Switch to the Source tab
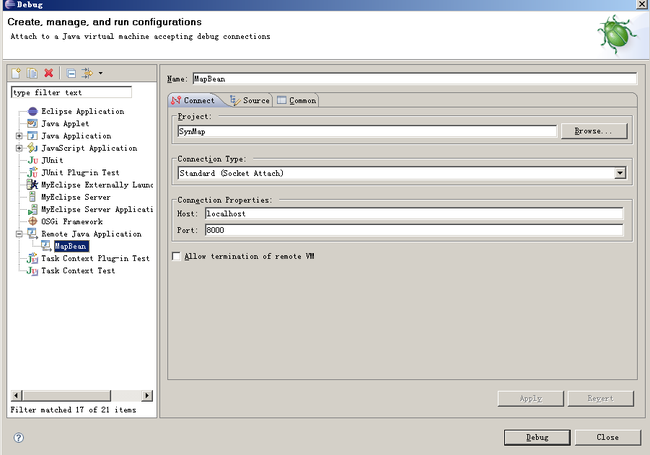Screen dimensions: 650x455 click(x=250, y=100)
